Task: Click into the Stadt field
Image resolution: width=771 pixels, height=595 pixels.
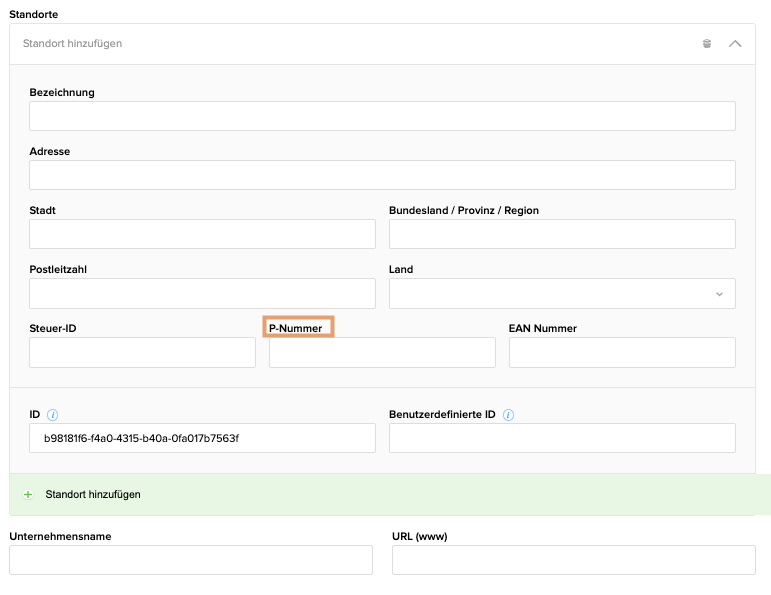Action: (x=202, y=234)
